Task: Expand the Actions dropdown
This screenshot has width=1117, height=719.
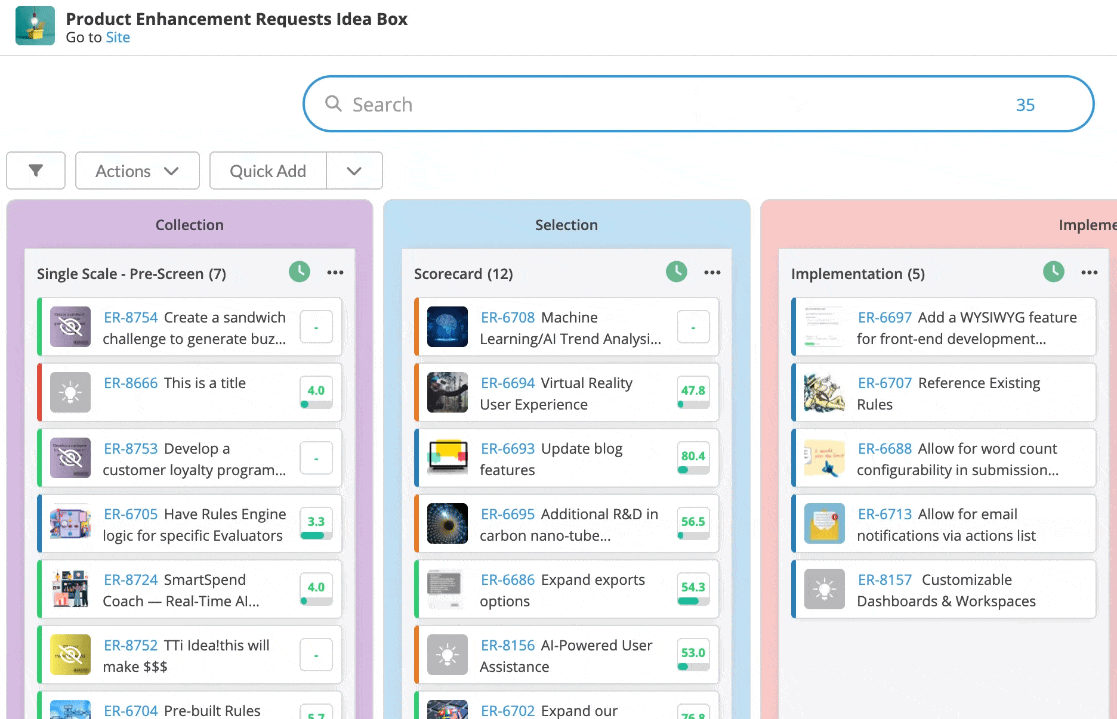Action: [x=137, y=170]
